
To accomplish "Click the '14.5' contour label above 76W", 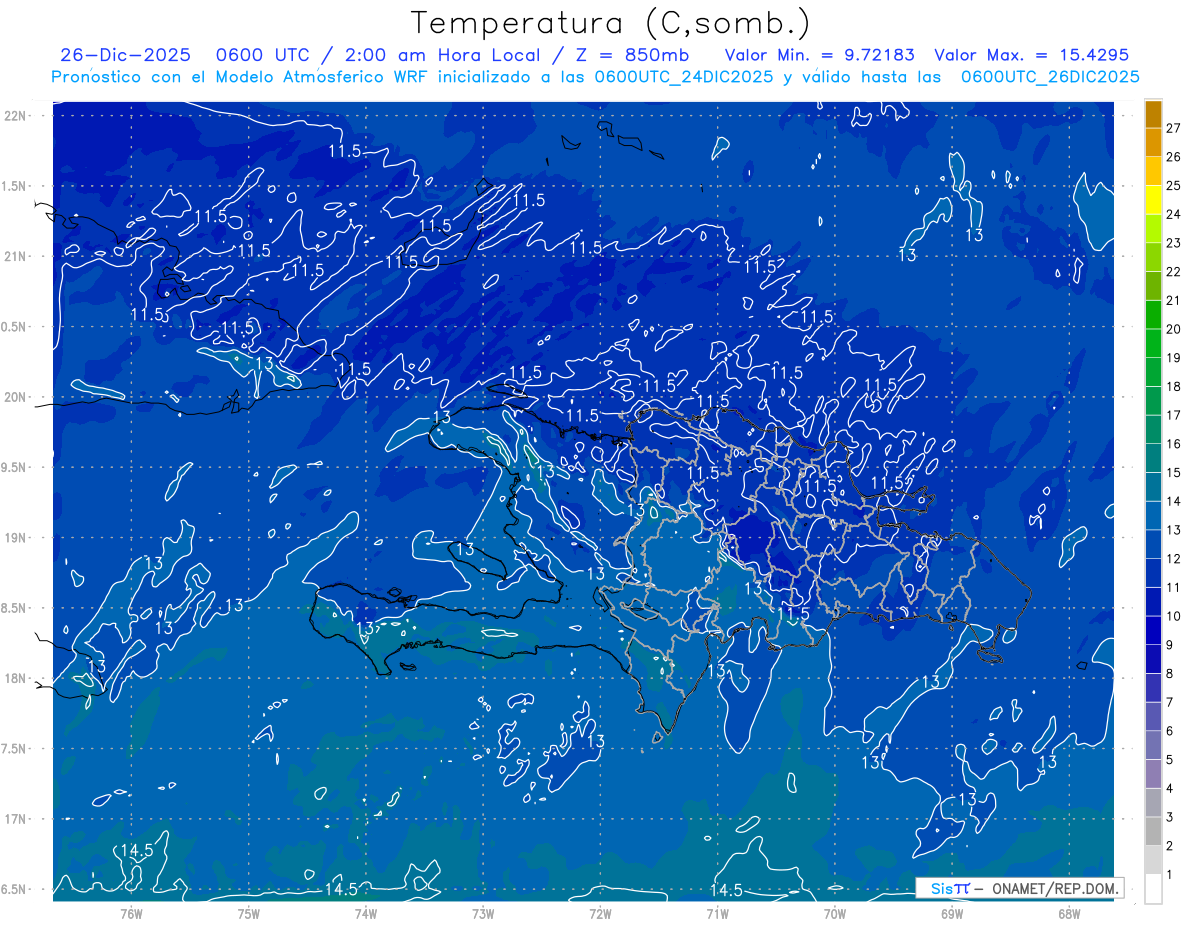I will [136, 850].
